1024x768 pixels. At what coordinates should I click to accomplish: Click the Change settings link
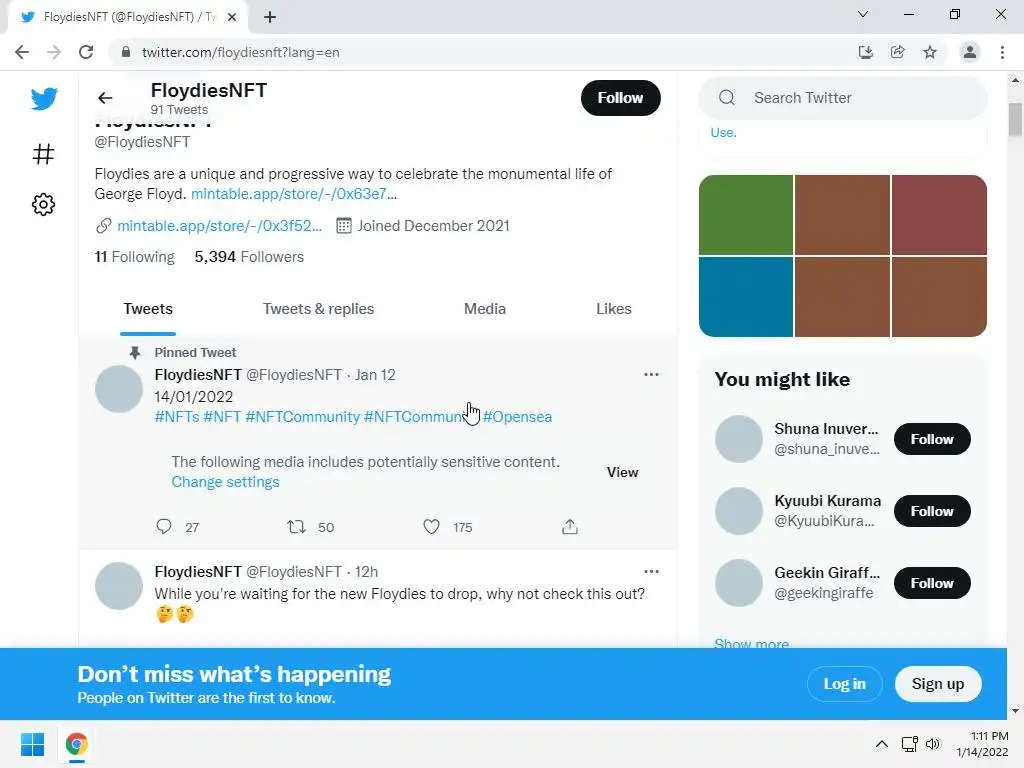pos(225,482)
